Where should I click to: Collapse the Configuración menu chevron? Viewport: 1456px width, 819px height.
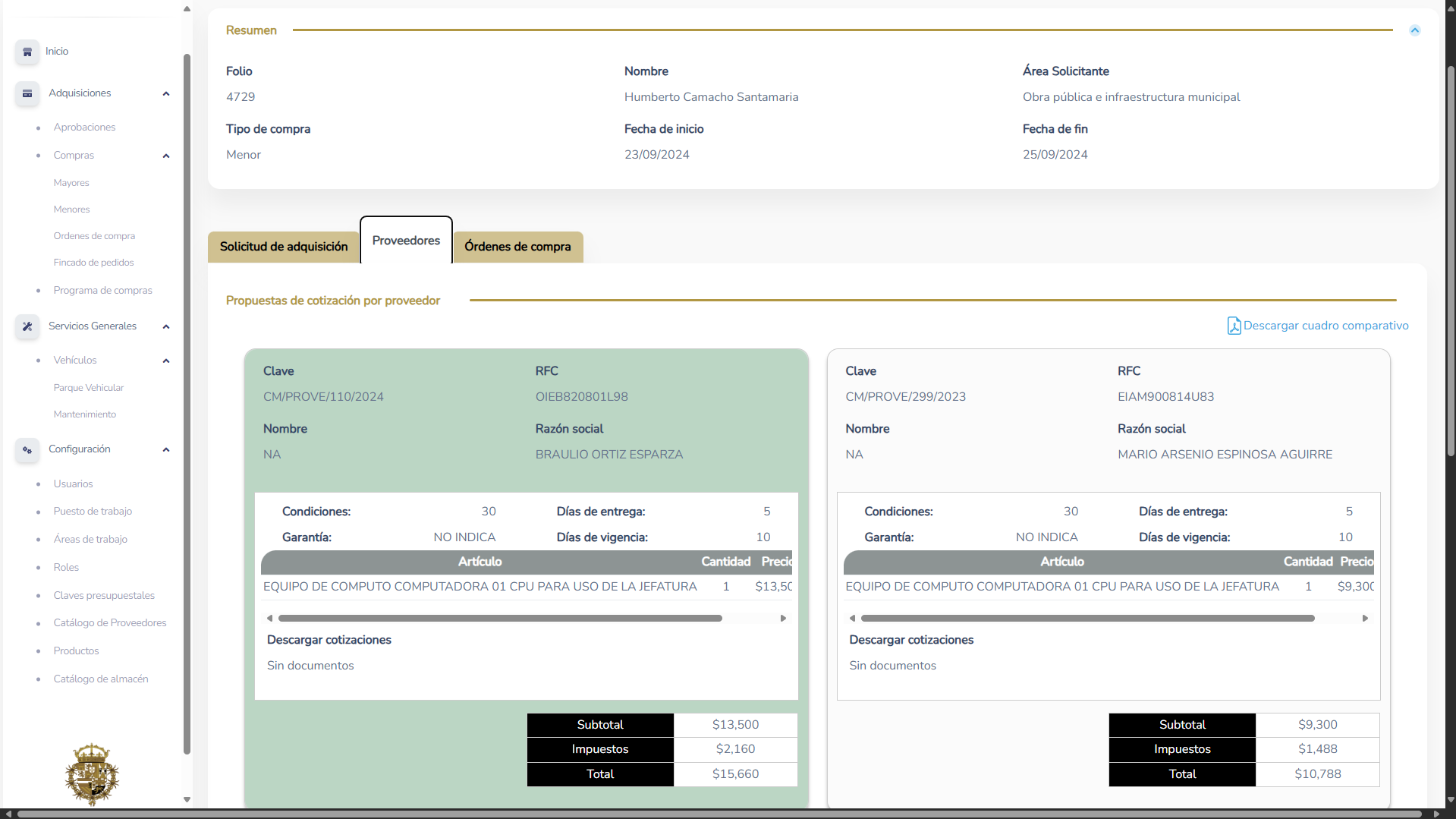point(166,449)
